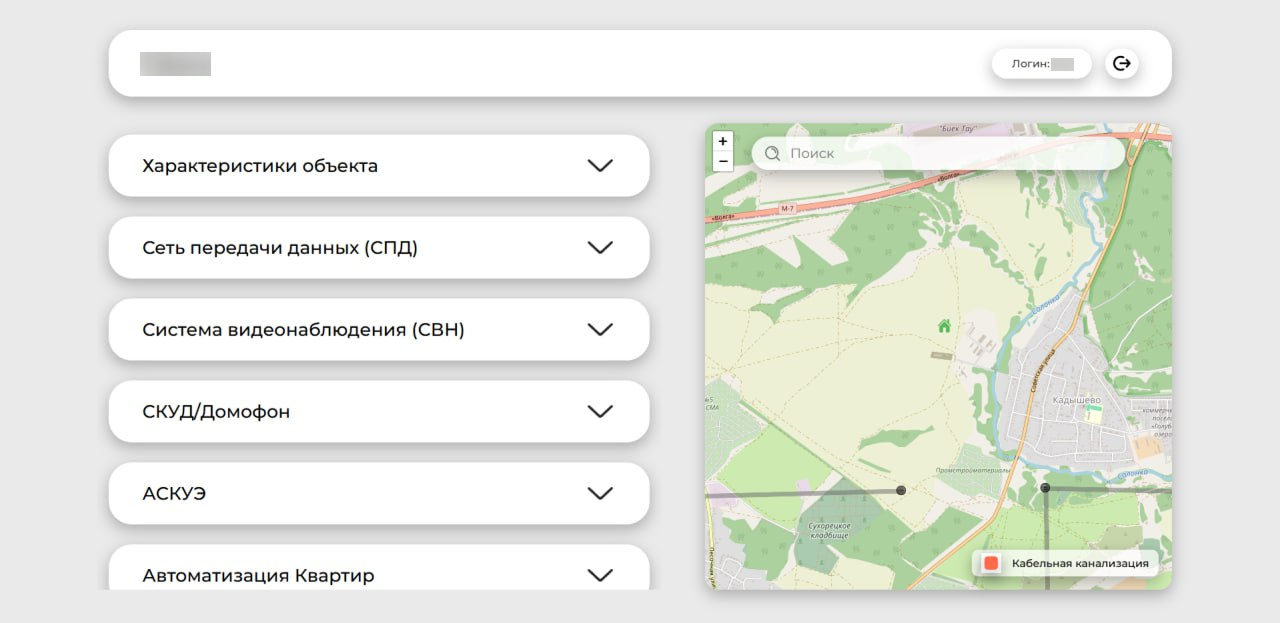Image resolution: width=1280 pixels, height=623 pixels.
Task: Click the logout arrow icon
Action: click(x=1122, y=64)
